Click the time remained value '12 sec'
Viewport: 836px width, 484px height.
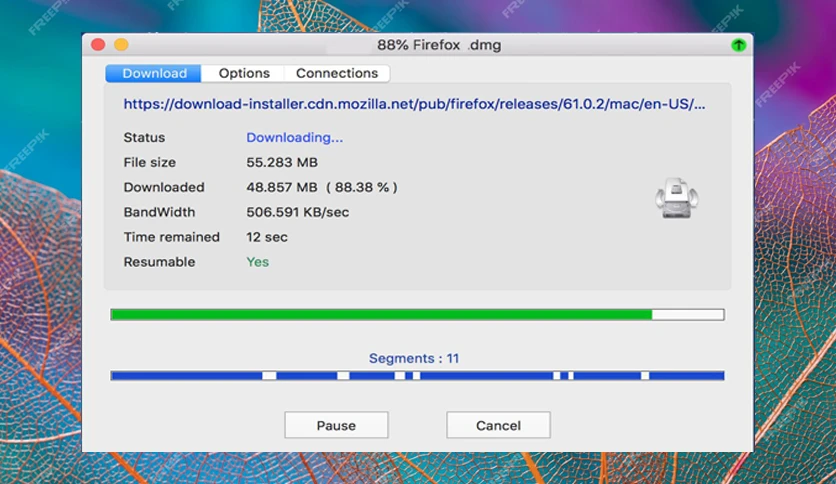(267, 237)
